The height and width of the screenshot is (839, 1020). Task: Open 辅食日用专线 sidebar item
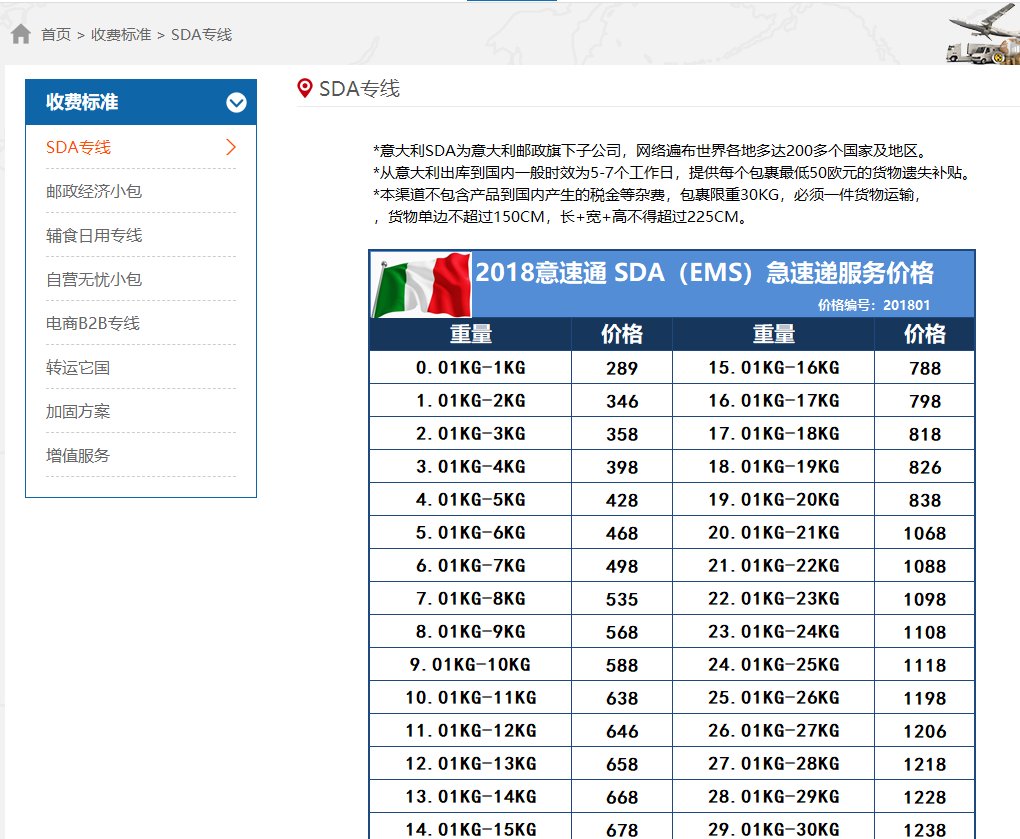(x=94, y=235)
